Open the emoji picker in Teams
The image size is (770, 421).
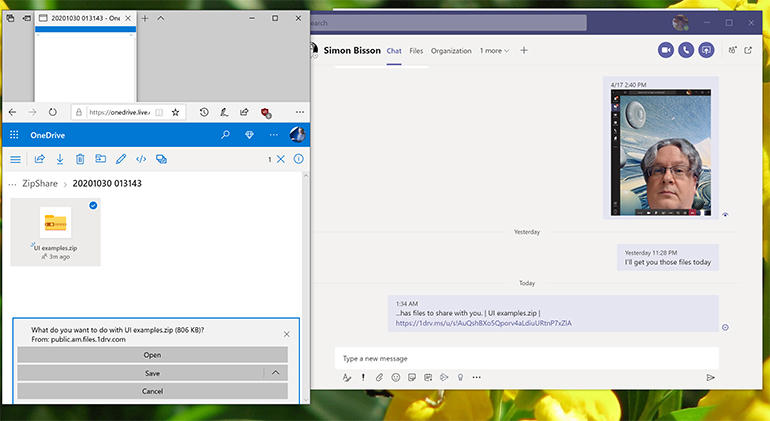click(x=395, y=377)
